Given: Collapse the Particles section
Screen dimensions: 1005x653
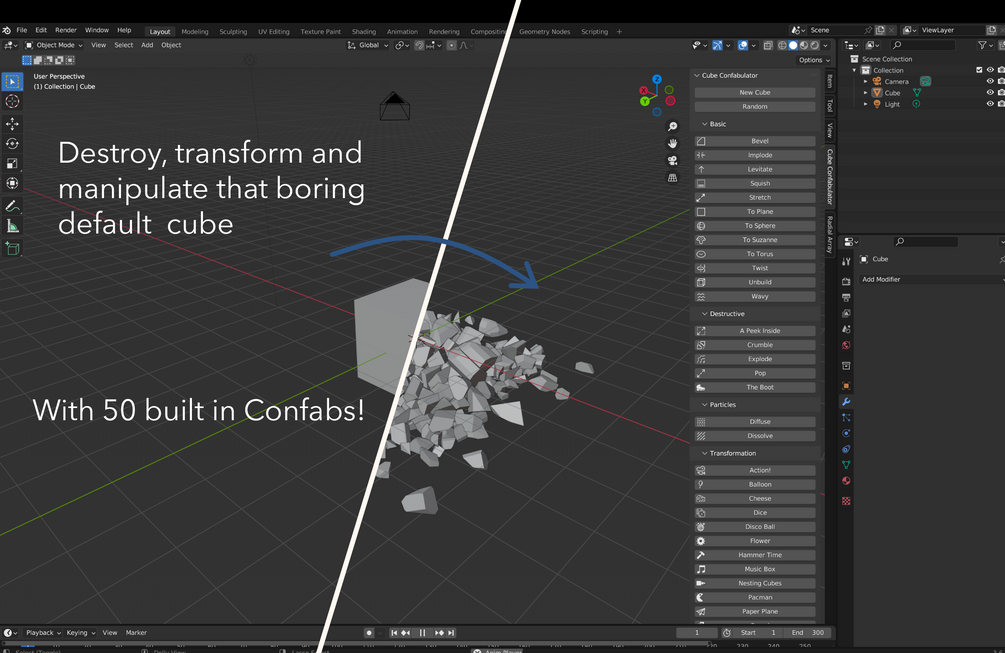Looking at the screenshot, I should tap(705, 405).
